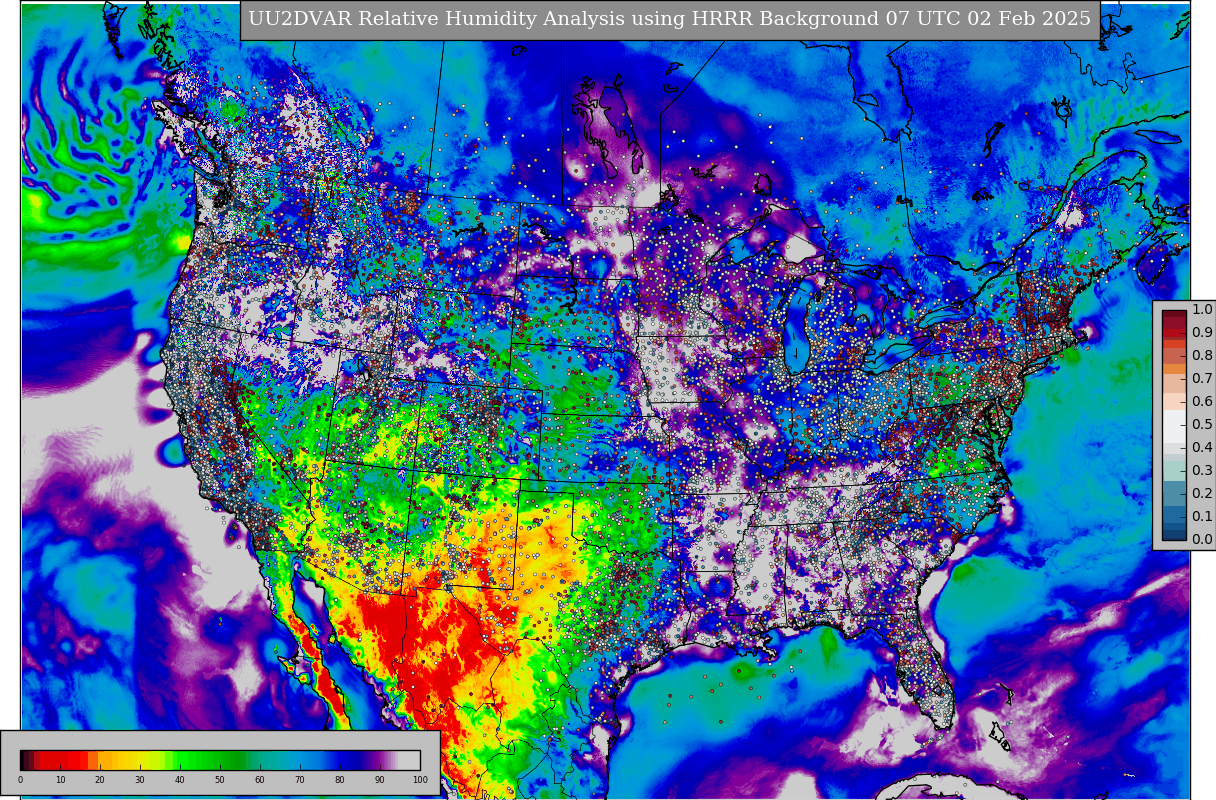Pick the yellow section above 30 on humidity scale
Screen dimensions: 1216x800
140,760
